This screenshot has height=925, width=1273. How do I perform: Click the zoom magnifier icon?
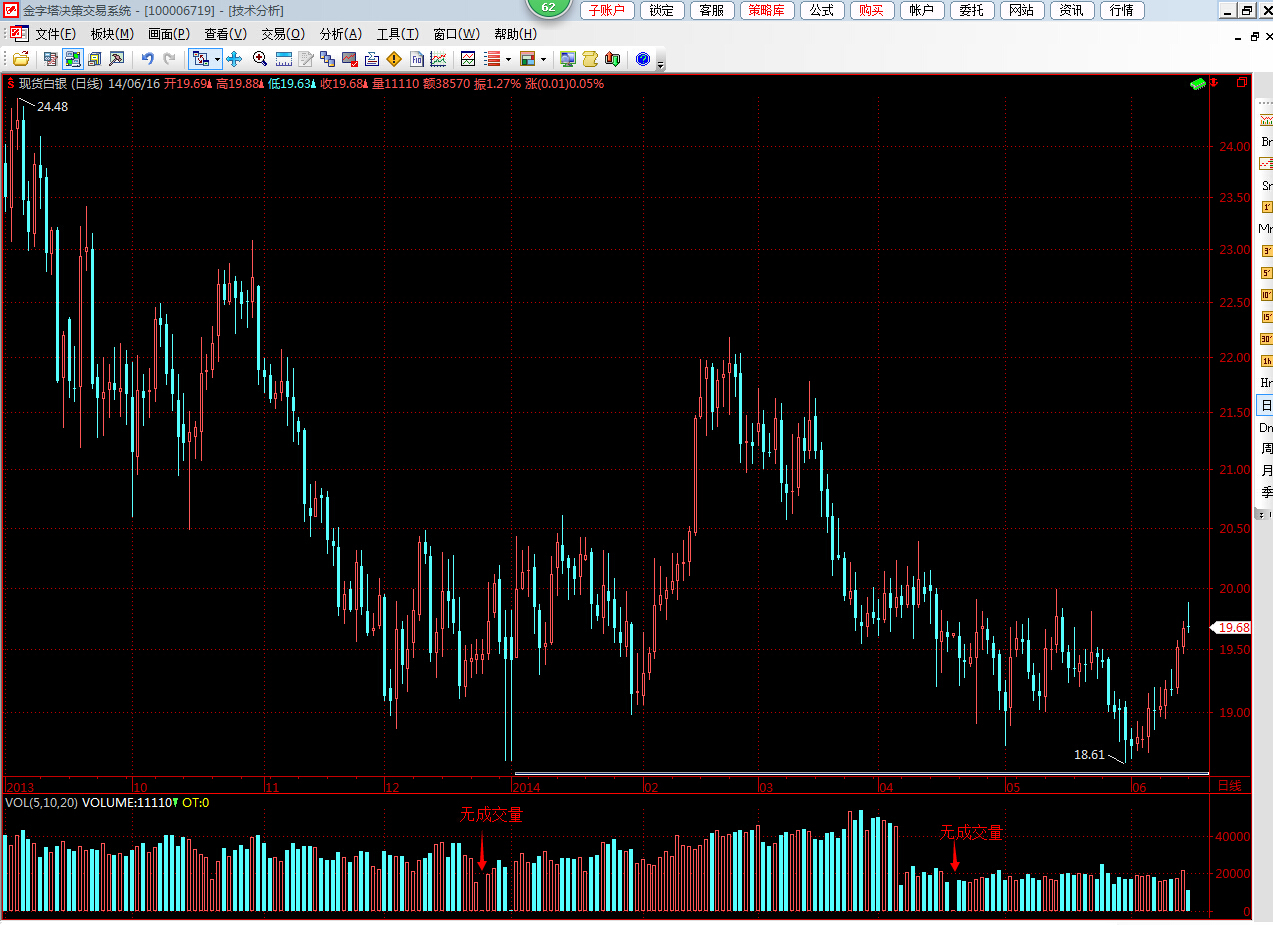pos(260,59)
